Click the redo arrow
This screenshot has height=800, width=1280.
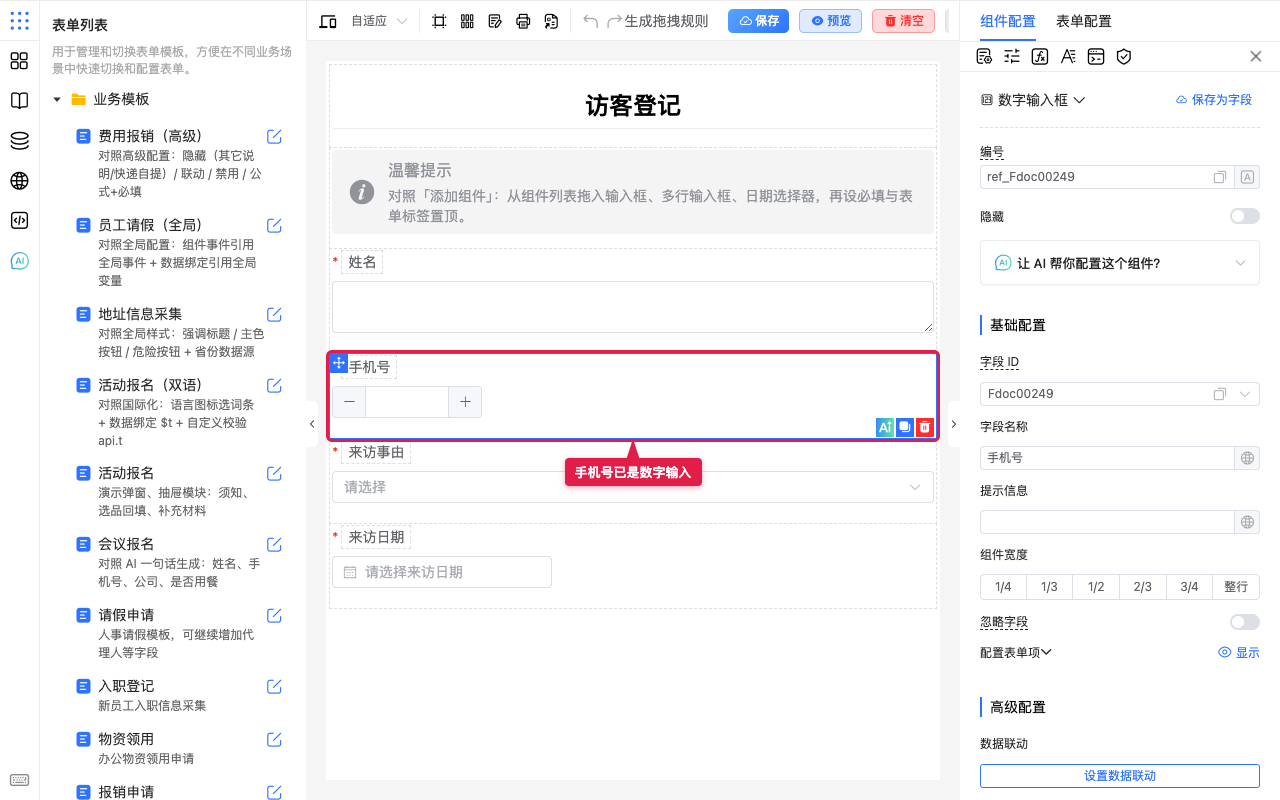615,21
